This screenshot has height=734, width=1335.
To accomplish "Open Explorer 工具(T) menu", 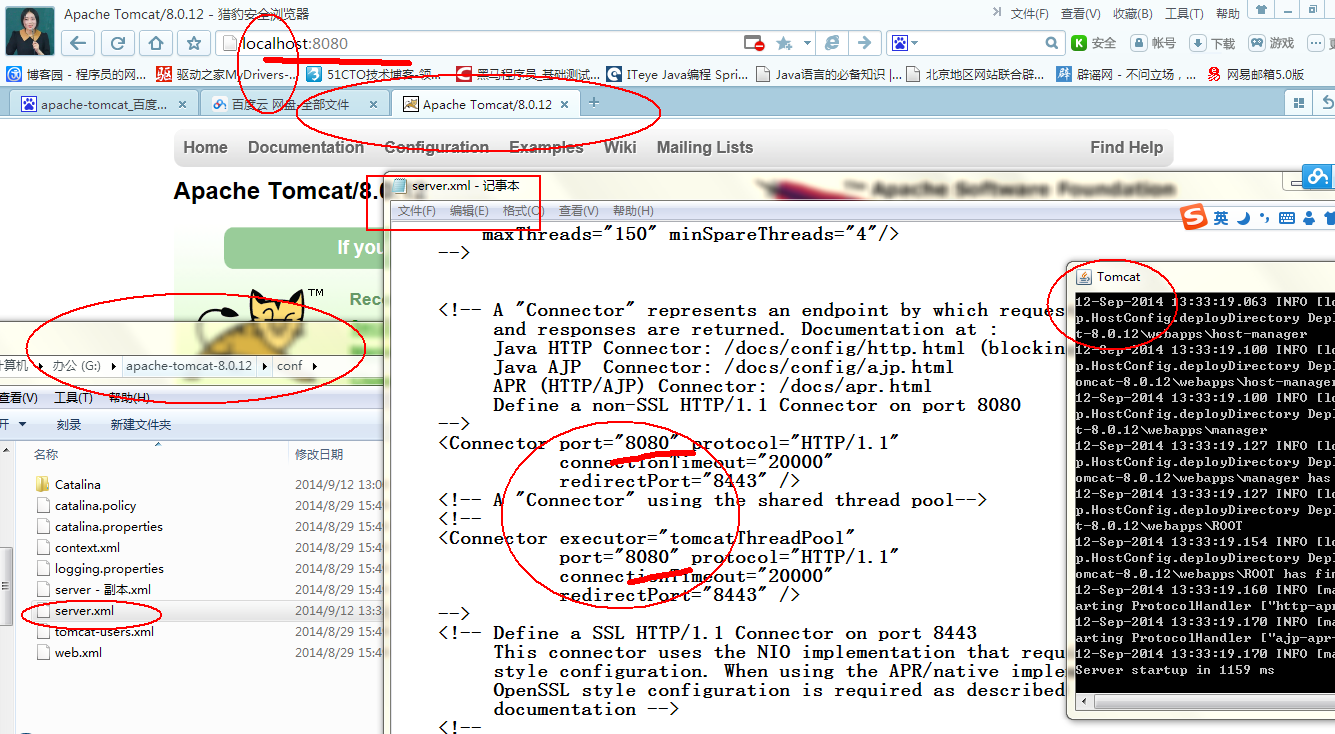I will 72,398.
